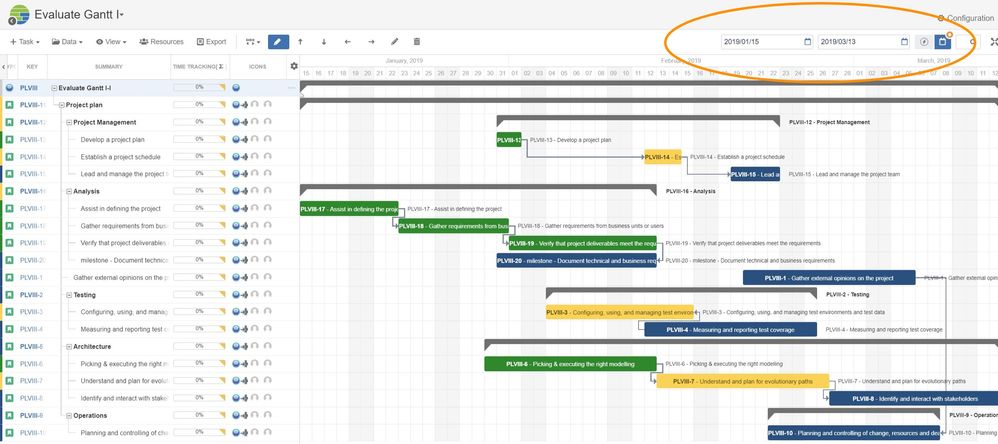Click progress bar of Analysis row

199,191
